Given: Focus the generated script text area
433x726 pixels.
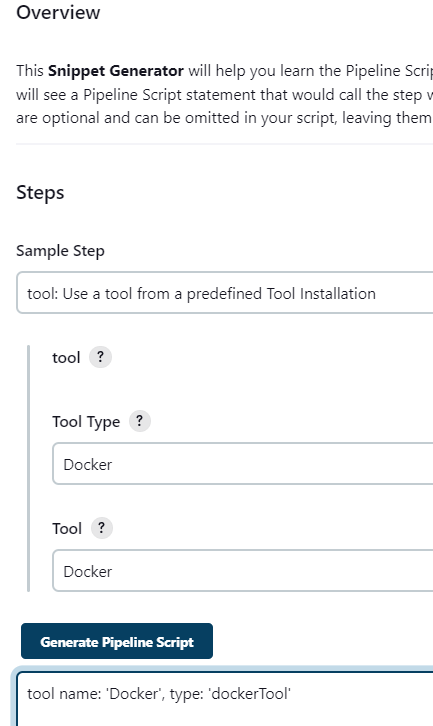Looking at the screenshot, I should click(225, 699).
